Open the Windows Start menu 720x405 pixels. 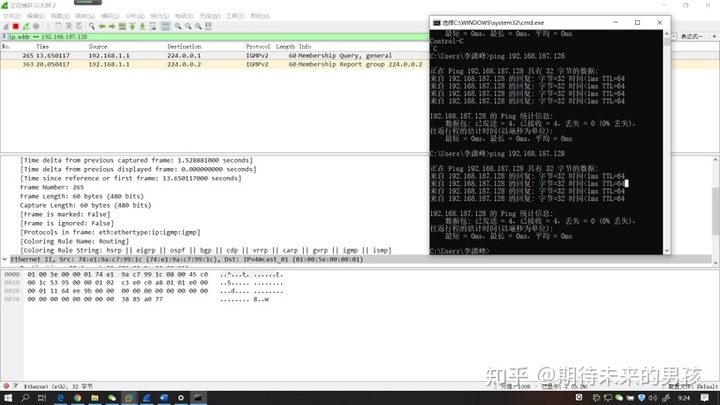point(8,398)
